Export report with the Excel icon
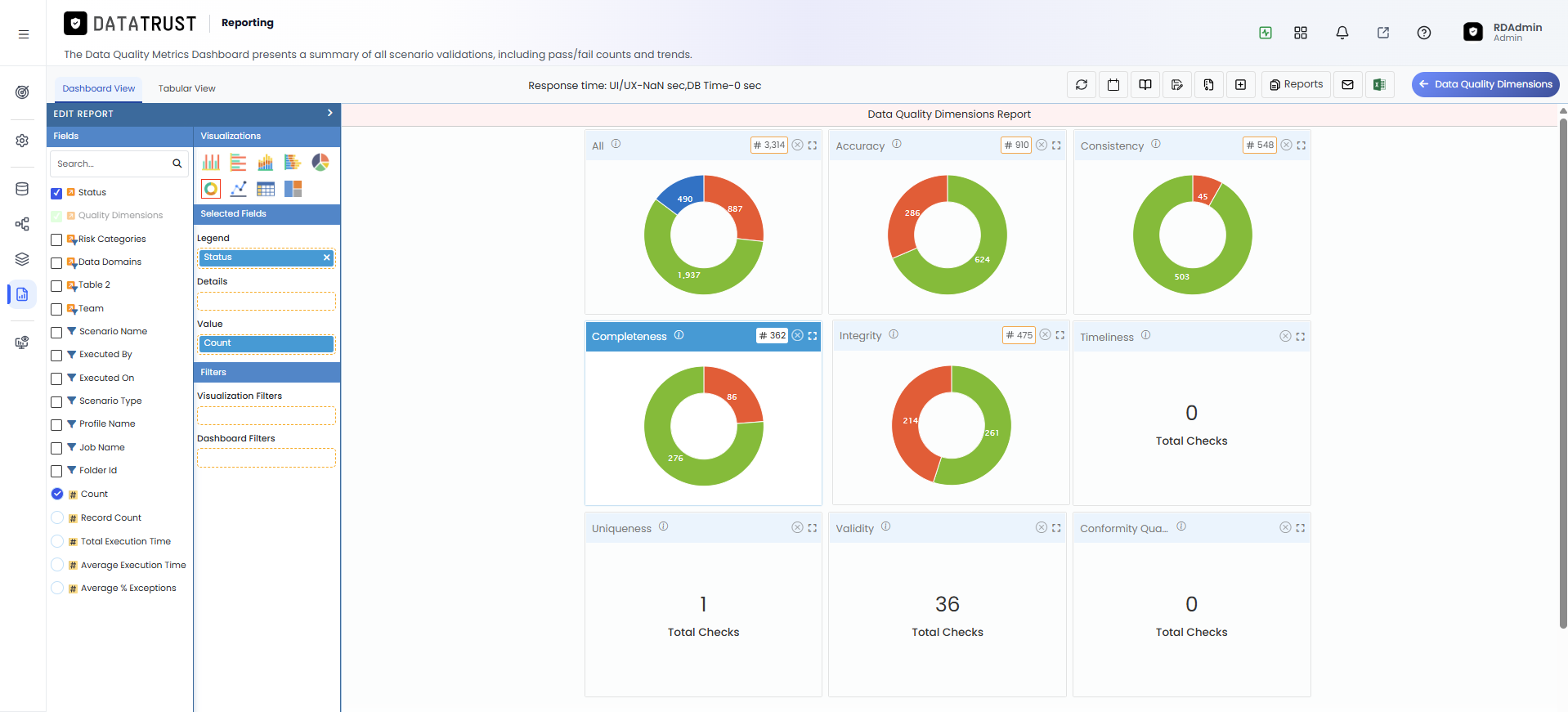The height and width of the screenshot is (712, 1568). pos(1379,85)
